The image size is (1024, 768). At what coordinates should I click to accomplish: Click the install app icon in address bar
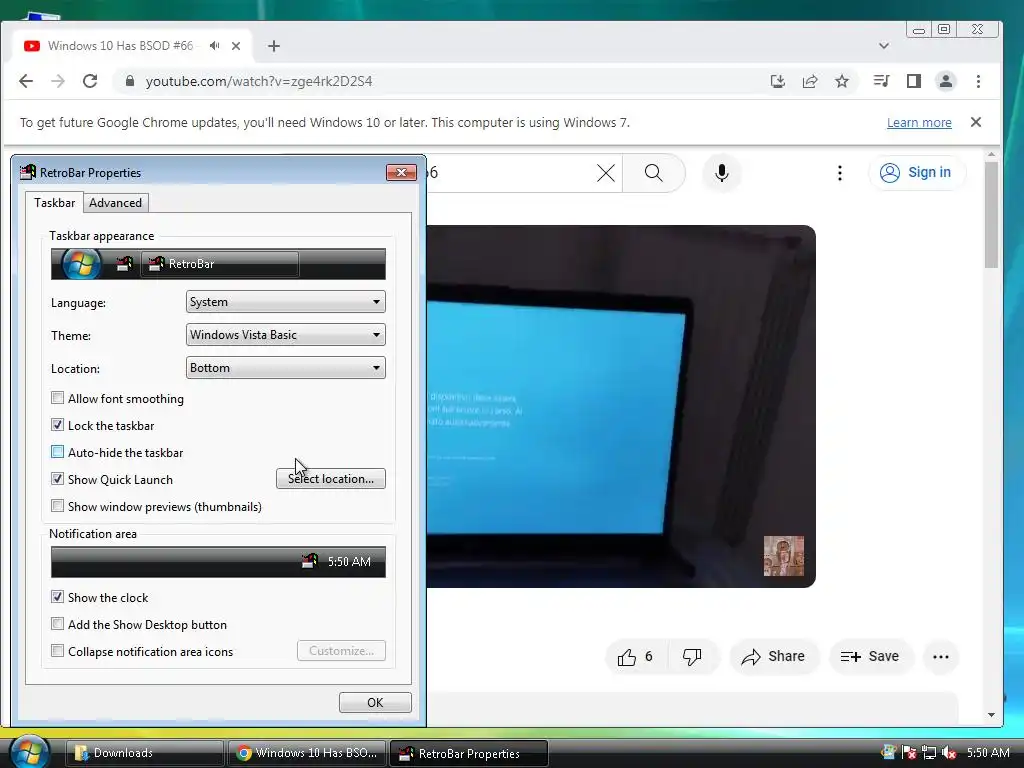pyautogui.click(x=777, y=81)
